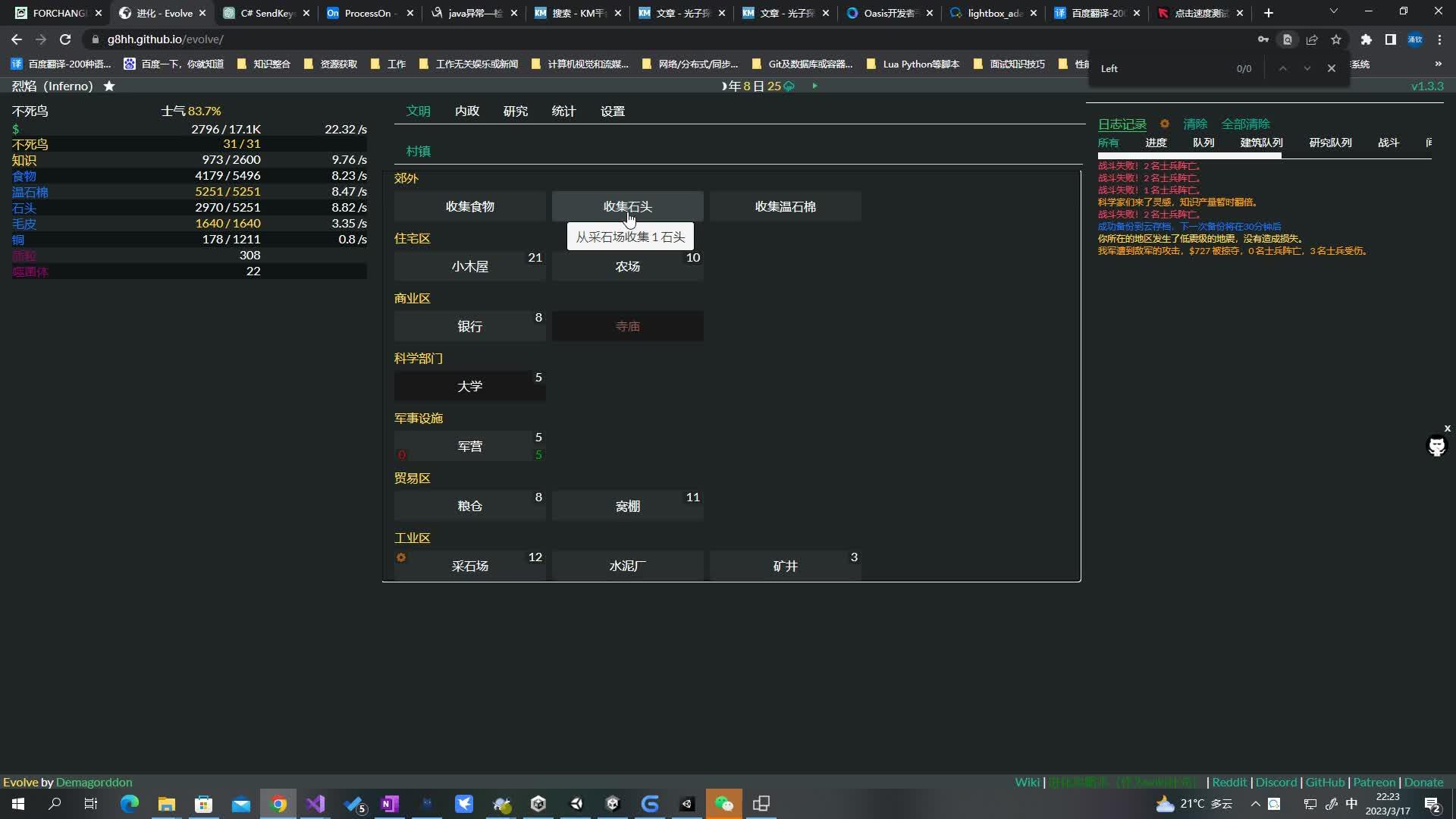Build a 小木屋 cabin

pyautogui.click(x=469, y=267)
